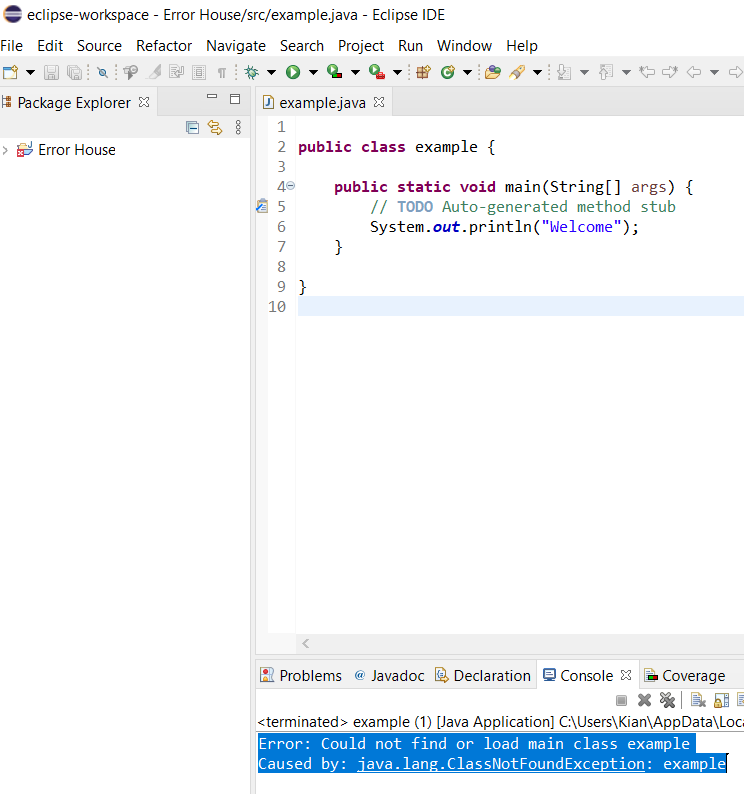Click the editor horizontal scrollbar left arrow
The width and height of the screenshot is (744, 794).
pos(305,644)
